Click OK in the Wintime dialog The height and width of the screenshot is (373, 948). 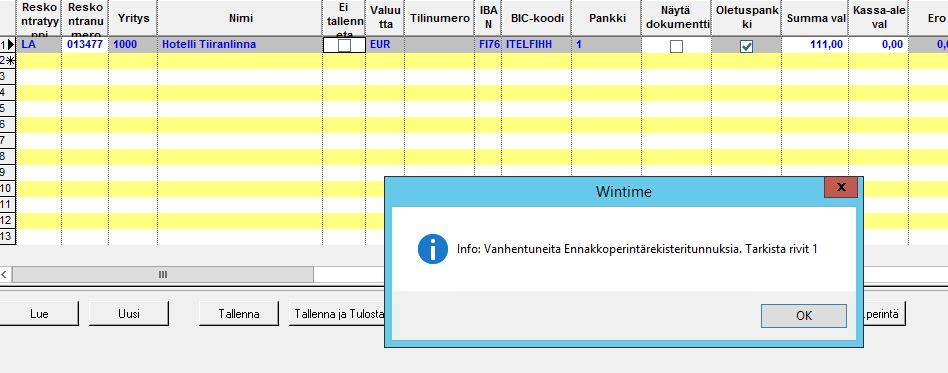coord(804,316)
